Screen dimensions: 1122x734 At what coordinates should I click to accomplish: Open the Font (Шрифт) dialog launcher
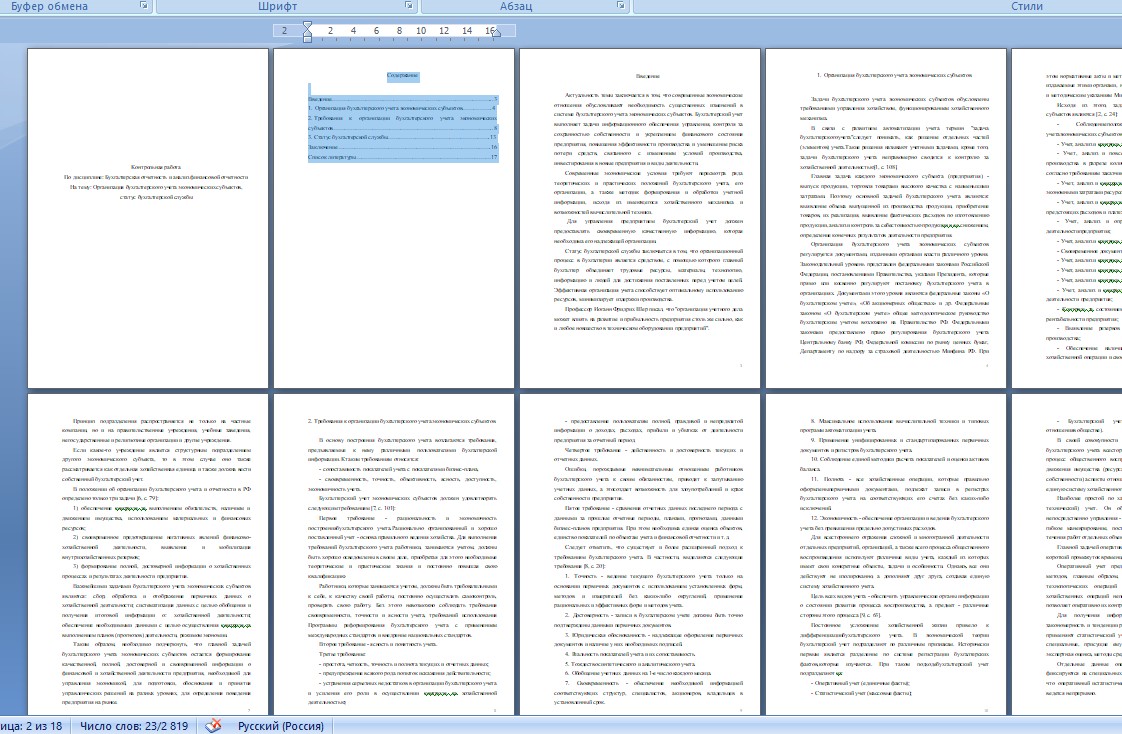(x=410, y=6)
